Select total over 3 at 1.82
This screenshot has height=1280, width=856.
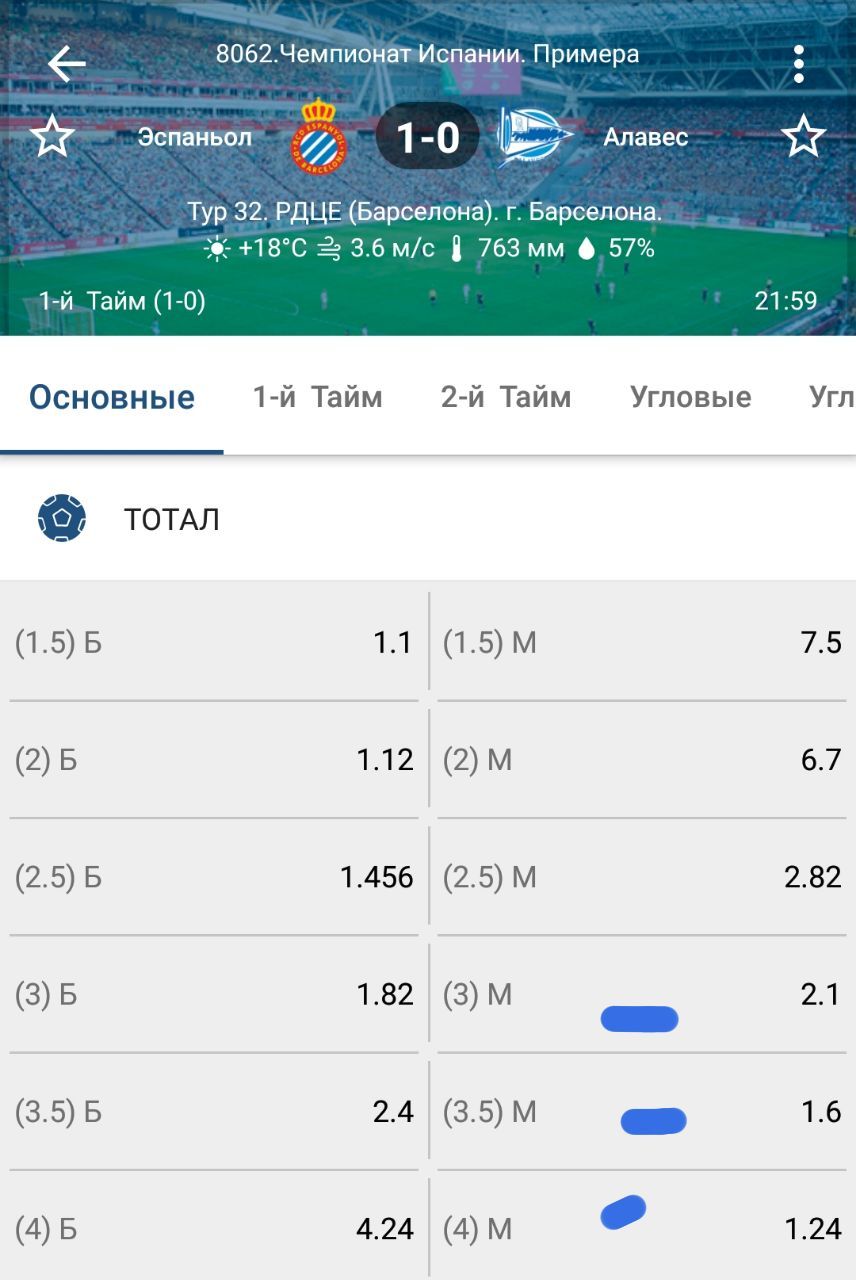214,995
